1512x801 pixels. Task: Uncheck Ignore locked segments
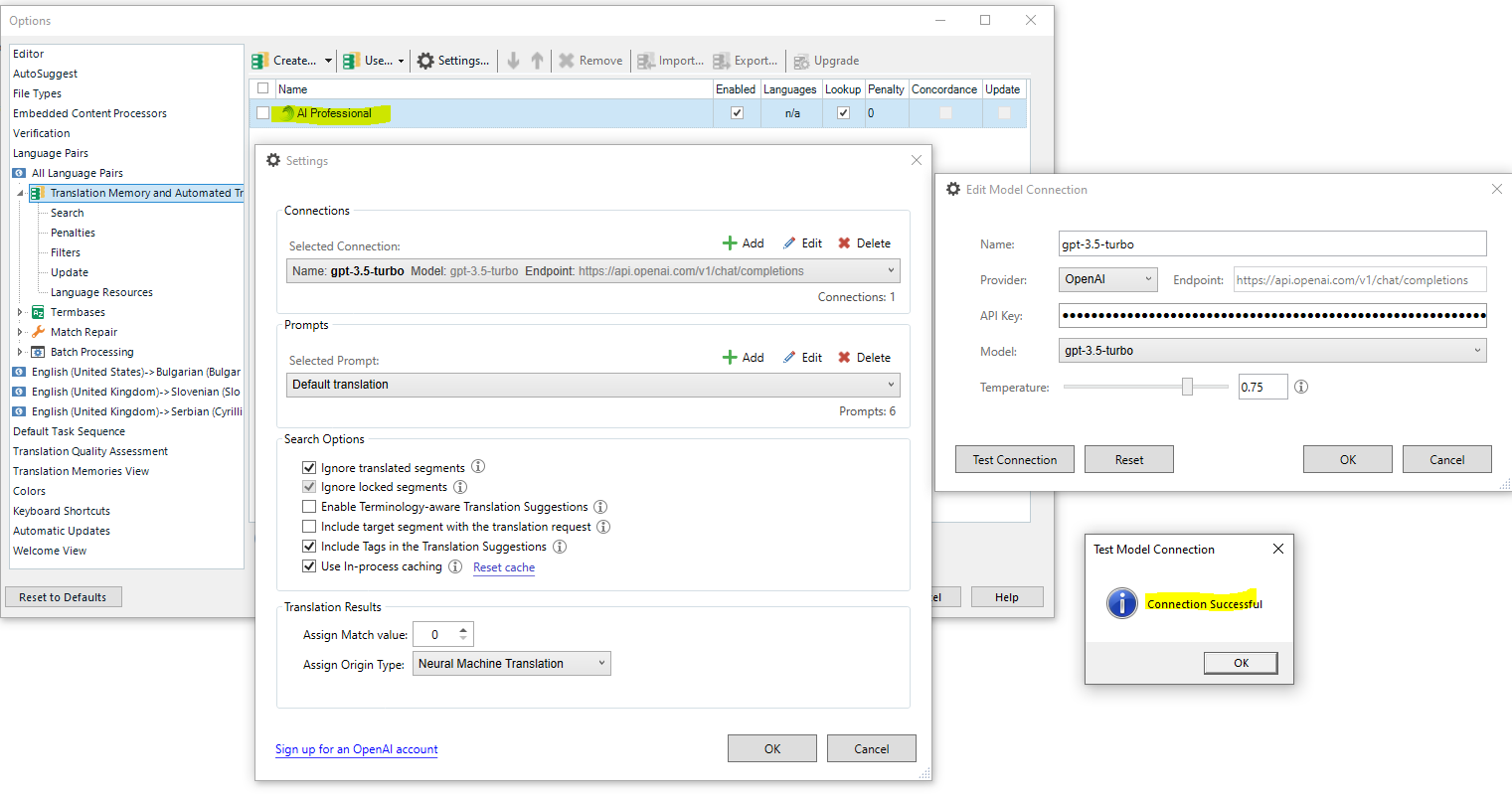(310, 486)
